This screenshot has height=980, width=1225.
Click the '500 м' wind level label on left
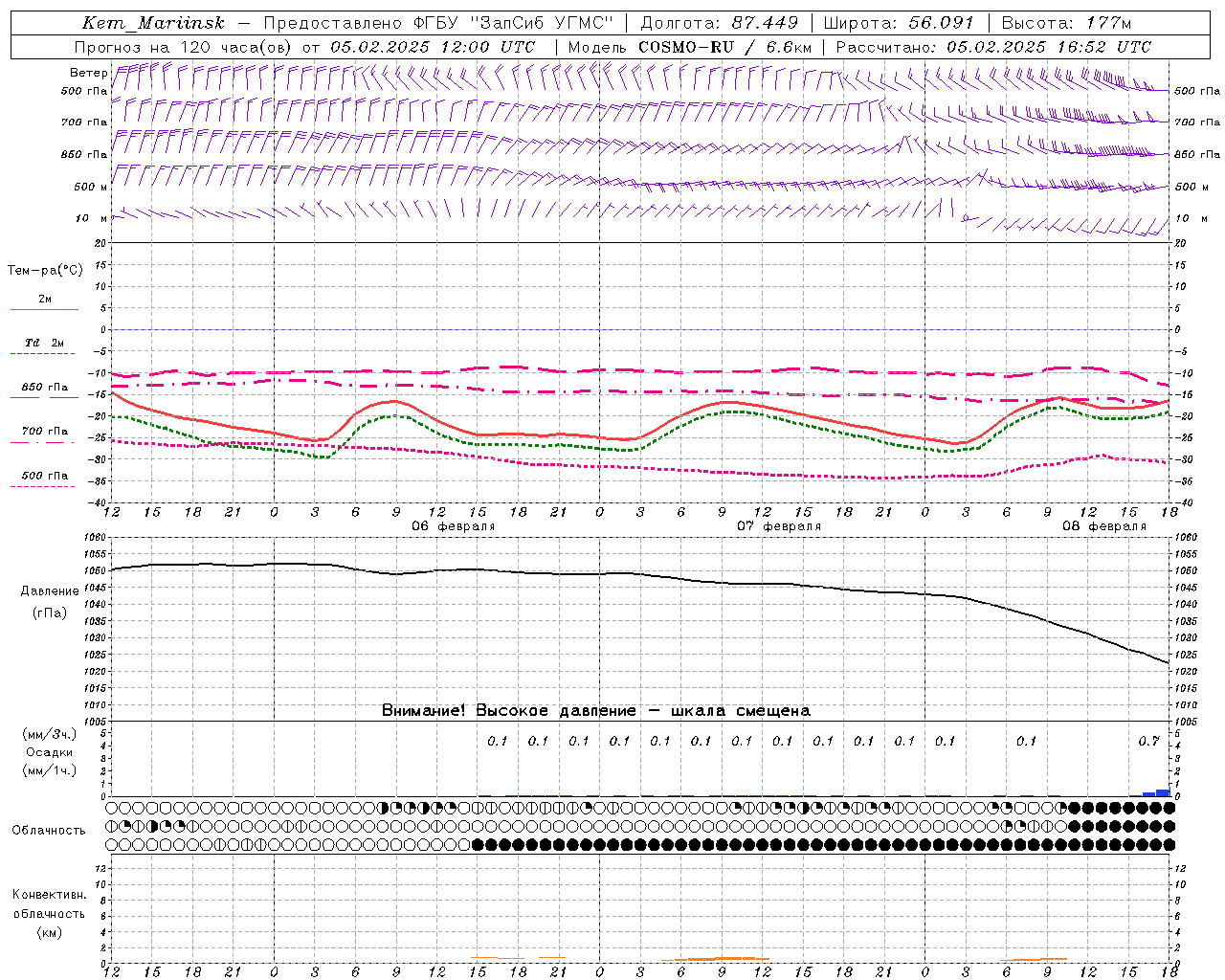pos(91,187)
